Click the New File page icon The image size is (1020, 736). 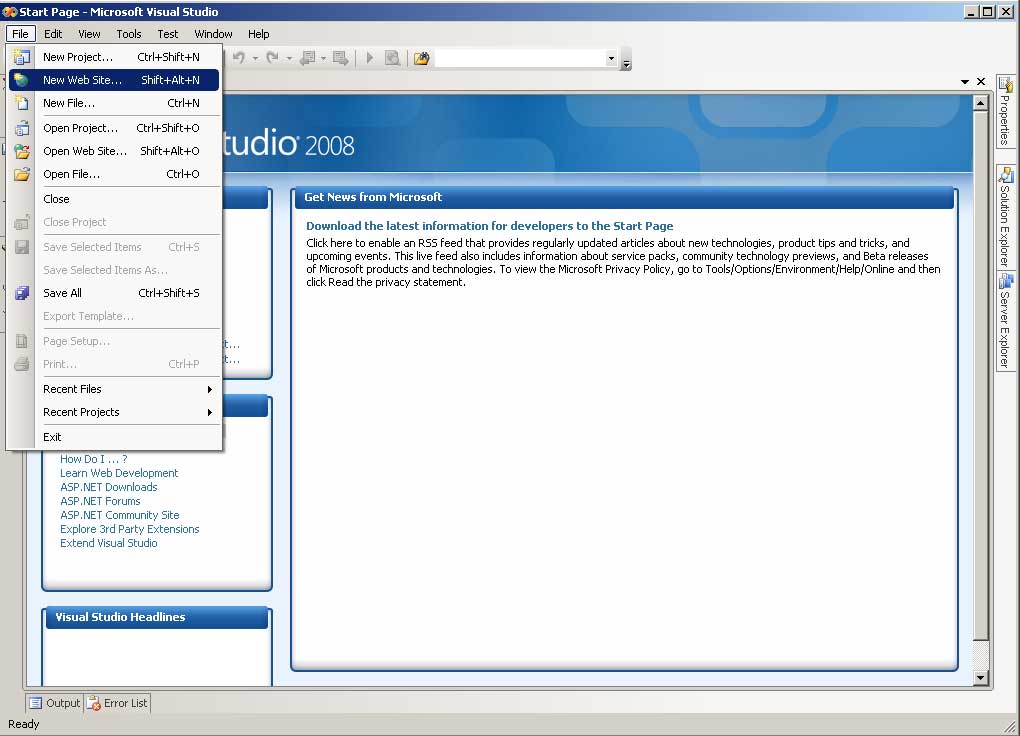point(21,103)
